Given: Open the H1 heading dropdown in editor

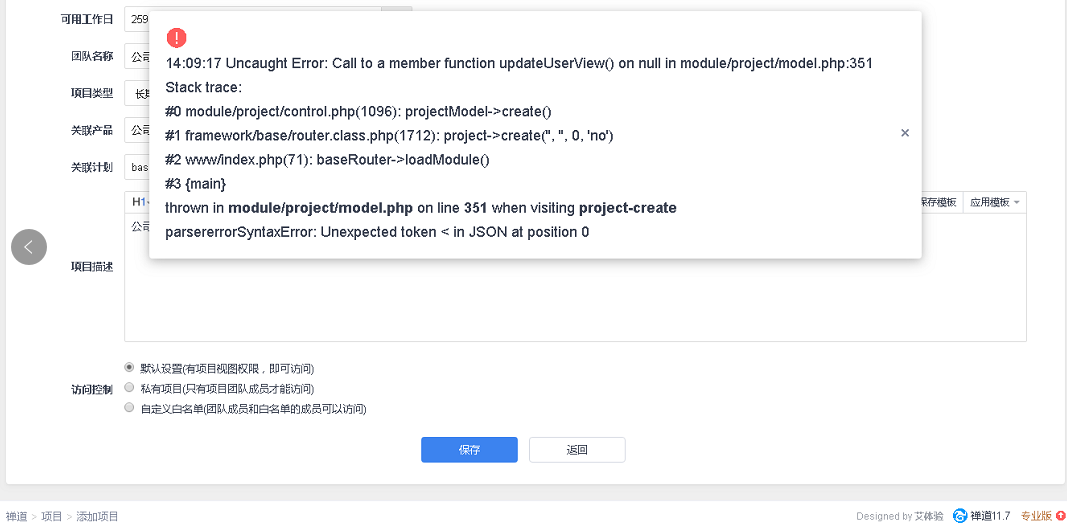Looking at the screenshot, I should (138, 202).
